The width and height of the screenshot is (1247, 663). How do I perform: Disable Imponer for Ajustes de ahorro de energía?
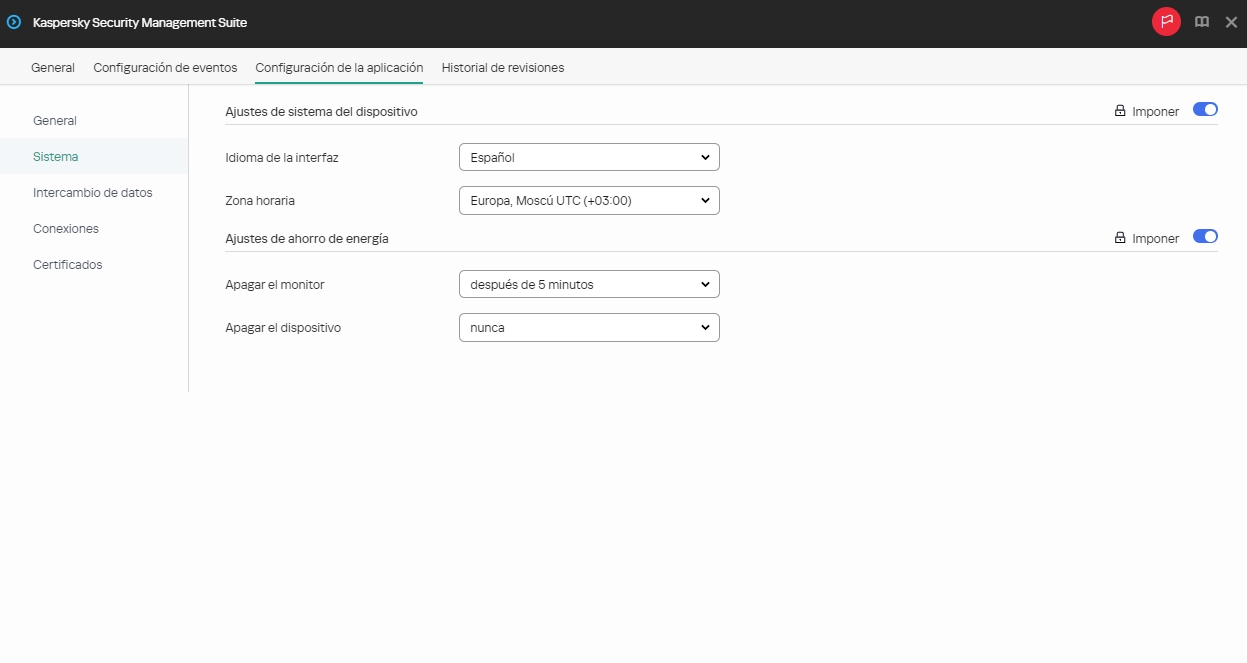point(1205,236)
